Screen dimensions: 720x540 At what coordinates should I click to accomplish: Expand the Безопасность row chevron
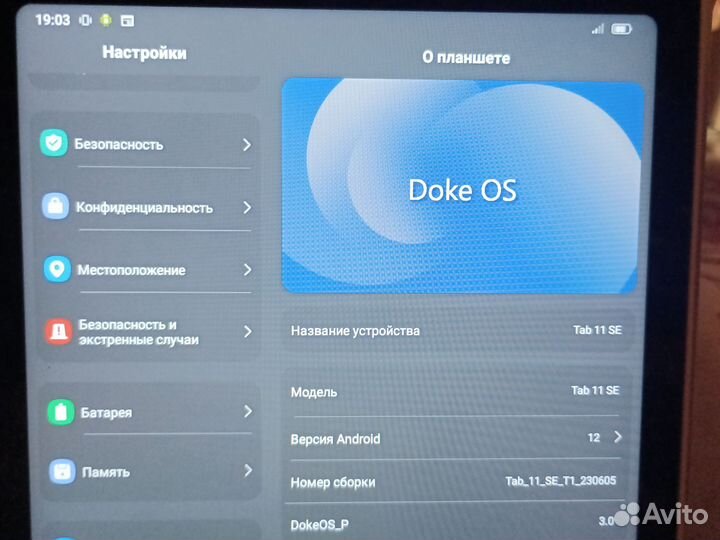247,145
